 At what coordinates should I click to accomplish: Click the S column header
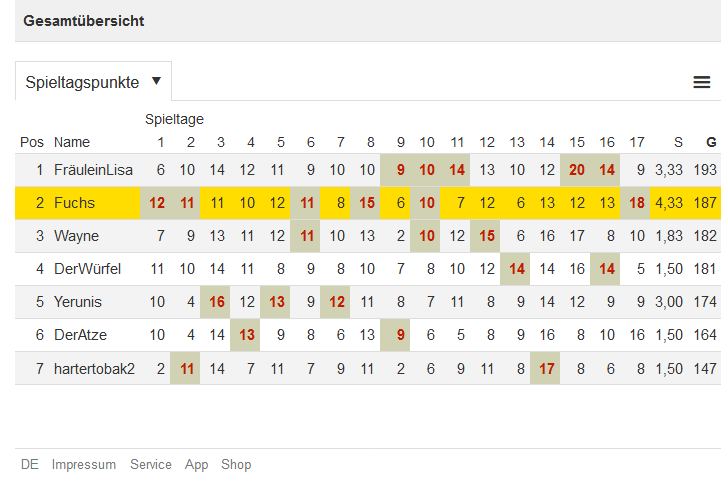click(678, 142)
